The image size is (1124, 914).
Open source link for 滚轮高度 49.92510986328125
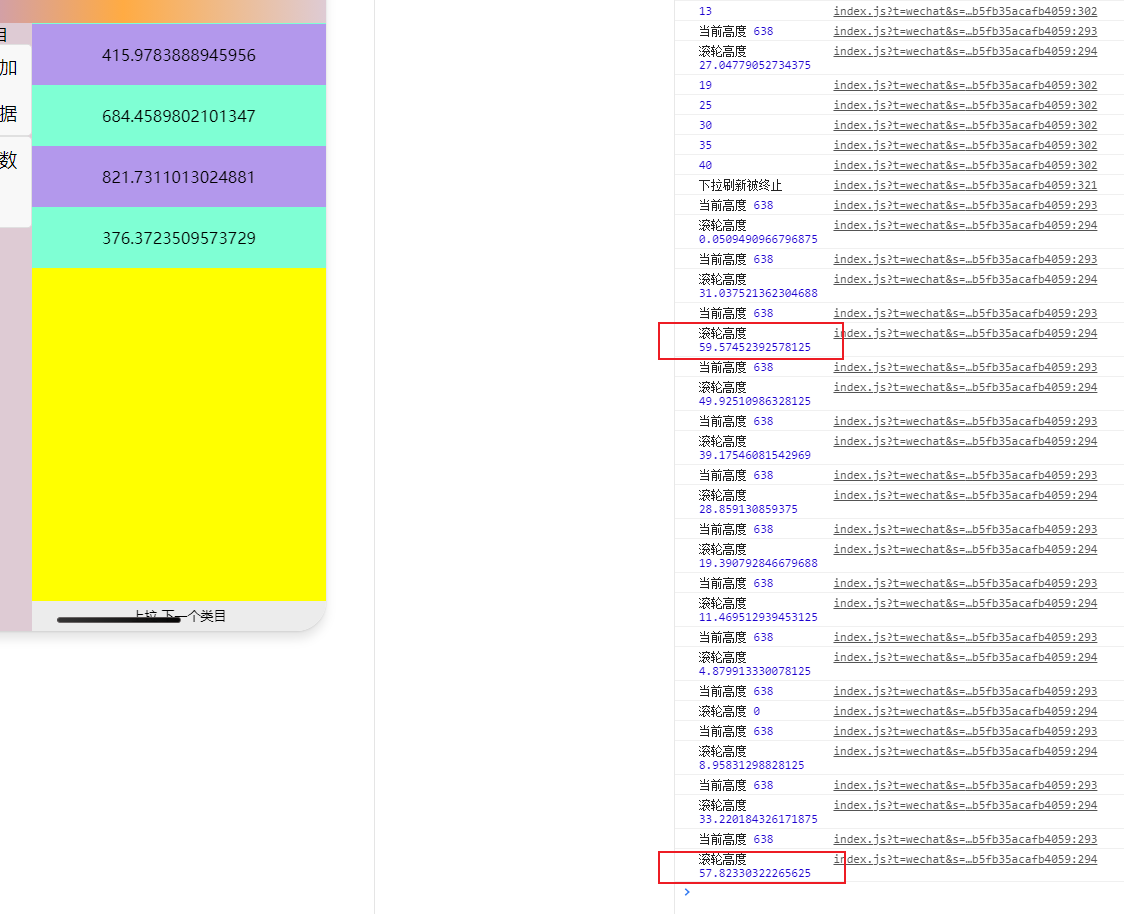click(x=965, y=388)
